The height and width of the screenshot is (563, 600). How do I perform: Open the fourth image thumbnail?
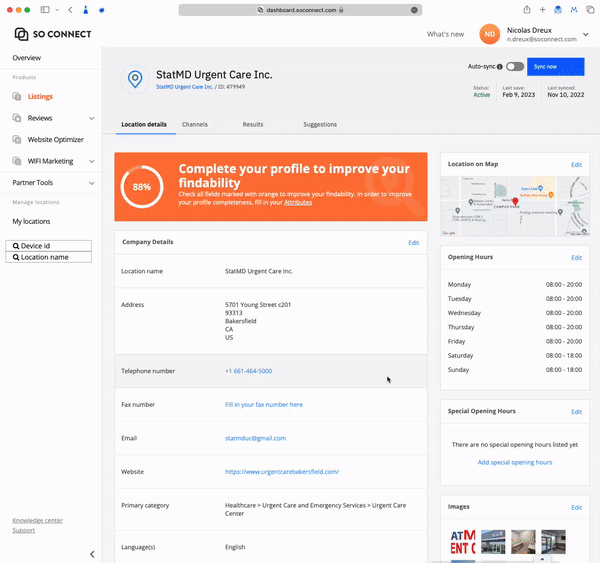click(553, 542)
